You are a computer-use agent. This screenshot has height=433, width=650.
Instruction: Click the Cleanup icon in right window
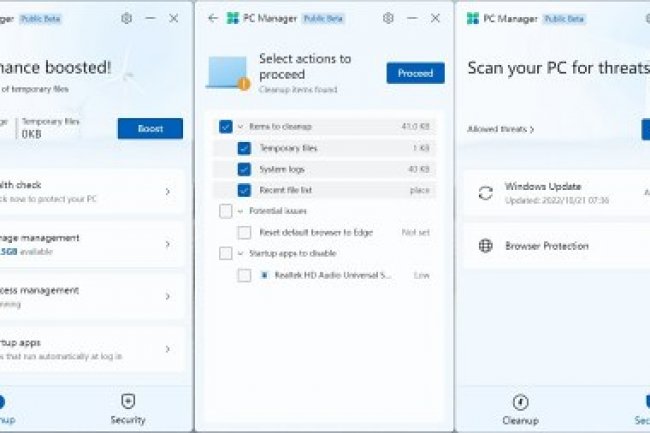pyautogui.click(x=520, y=402)
